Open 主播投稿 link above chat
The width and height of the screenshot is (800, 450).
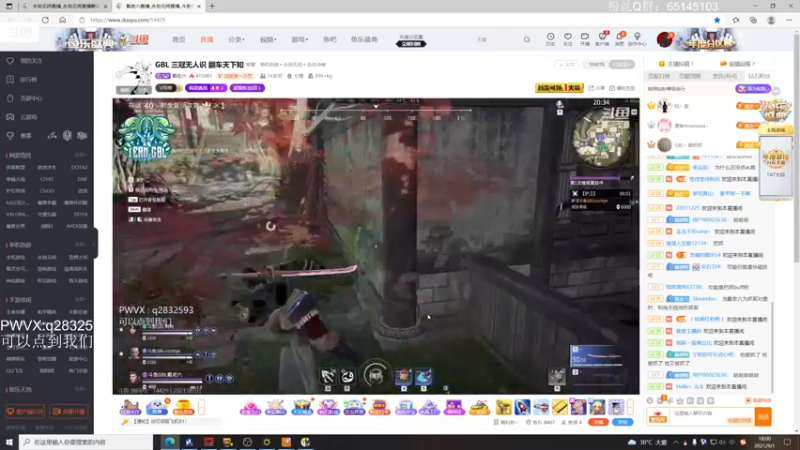(x=677, y=64)
